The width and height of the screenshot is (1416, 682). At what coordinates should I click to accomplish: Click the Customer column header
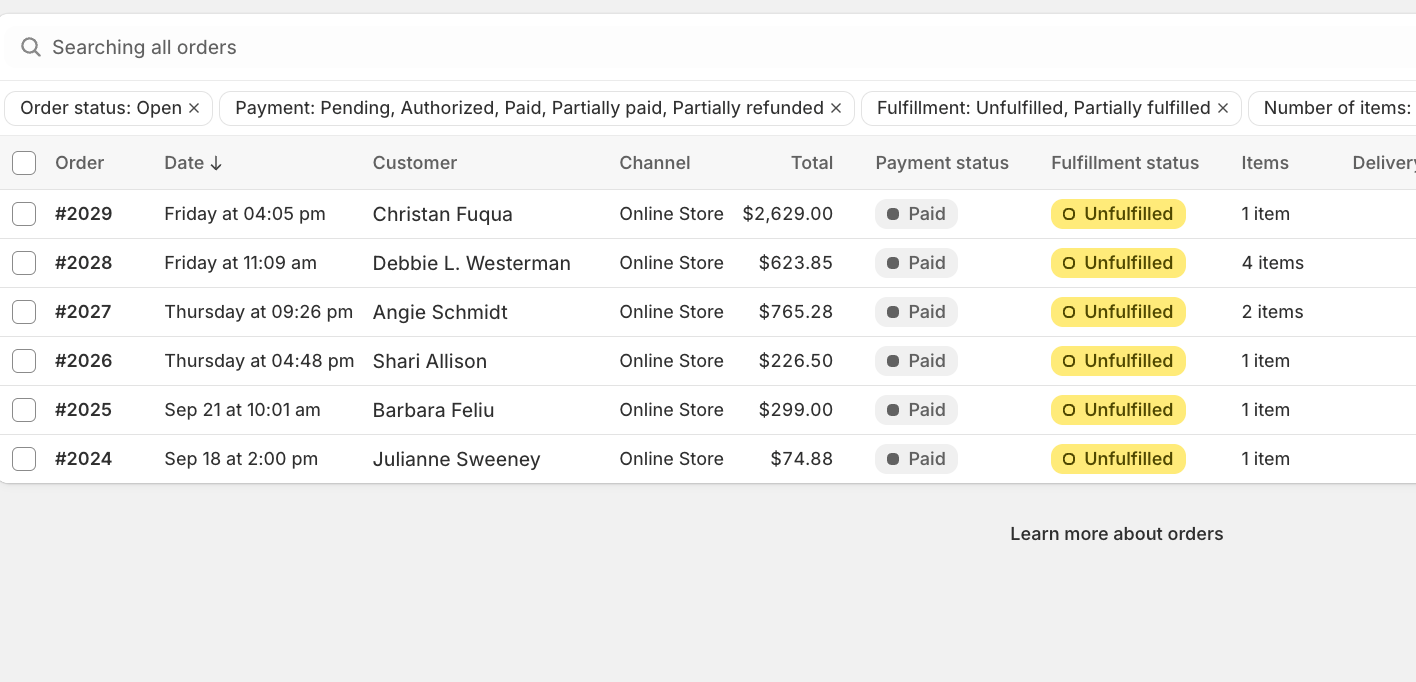pos(415,162)
